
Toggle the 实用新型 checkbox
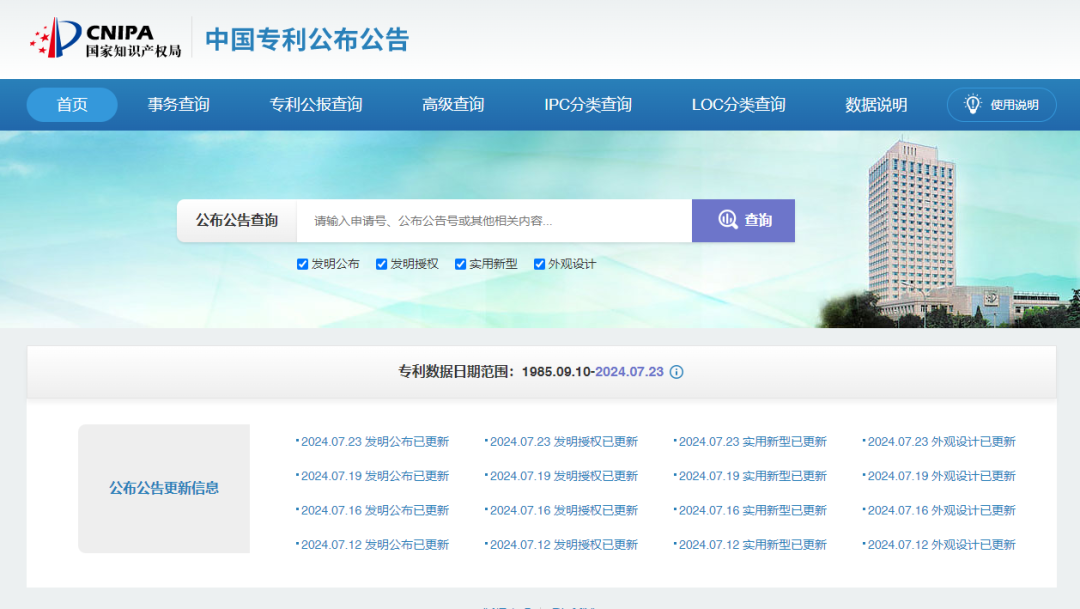click(x=461, y=264)
